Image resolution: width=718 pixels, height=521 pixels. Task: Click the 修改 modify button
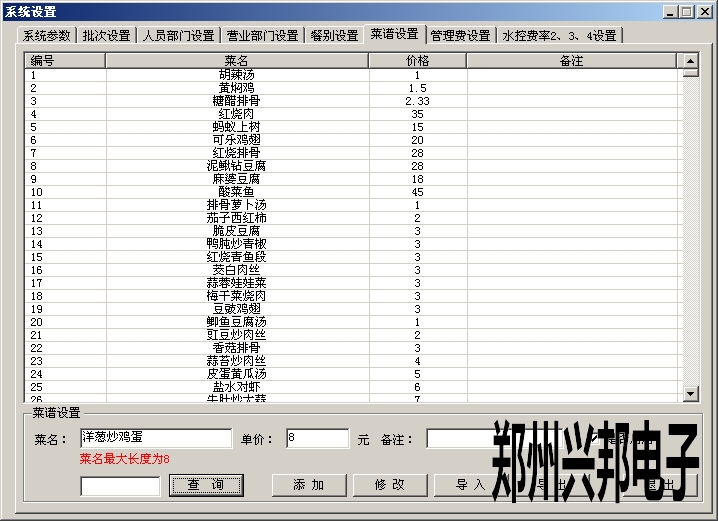[389, 485]
